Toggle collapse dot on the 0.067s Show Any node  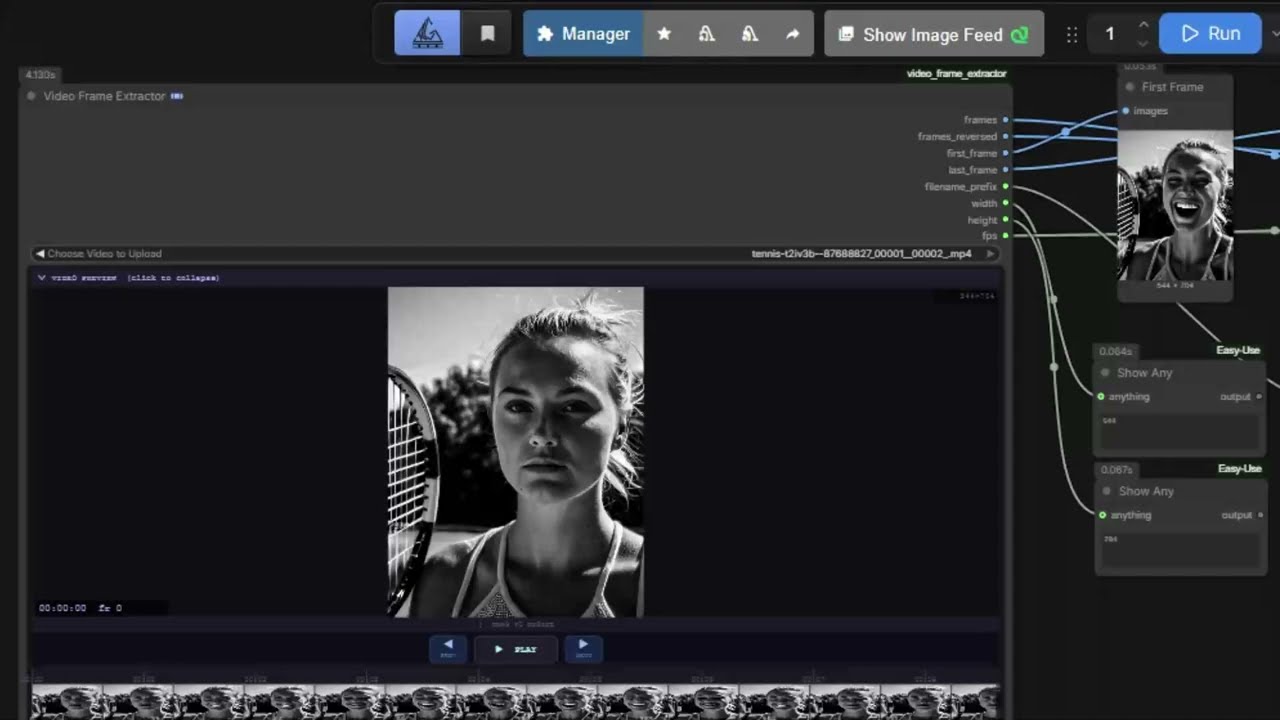click(x=1106, y=491)
